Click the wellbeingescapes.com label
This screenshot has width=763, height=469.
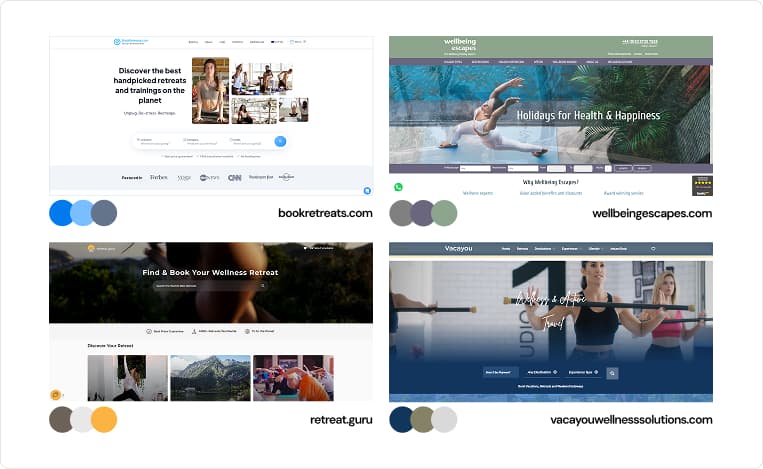pos(652,214)
